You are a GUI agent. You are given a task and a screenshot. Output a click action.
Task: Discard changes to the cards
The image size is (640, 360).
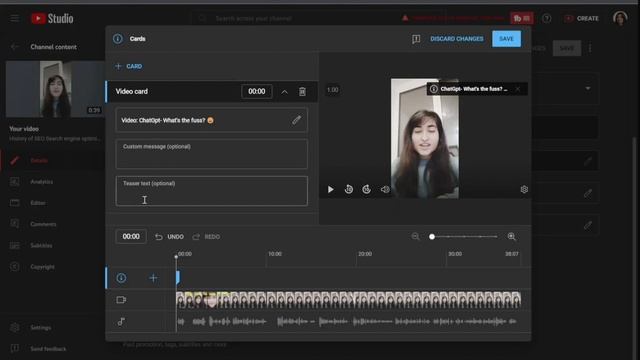pyautogui.click(x=457, y=39)
